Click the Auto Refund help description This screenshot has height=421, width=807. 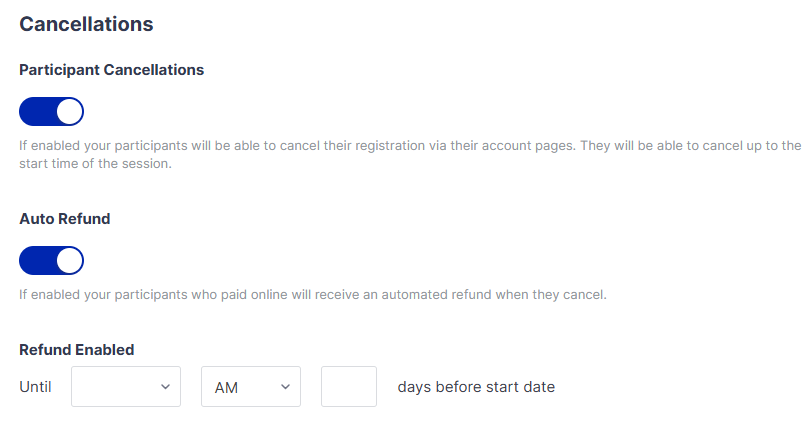[313, 295]
